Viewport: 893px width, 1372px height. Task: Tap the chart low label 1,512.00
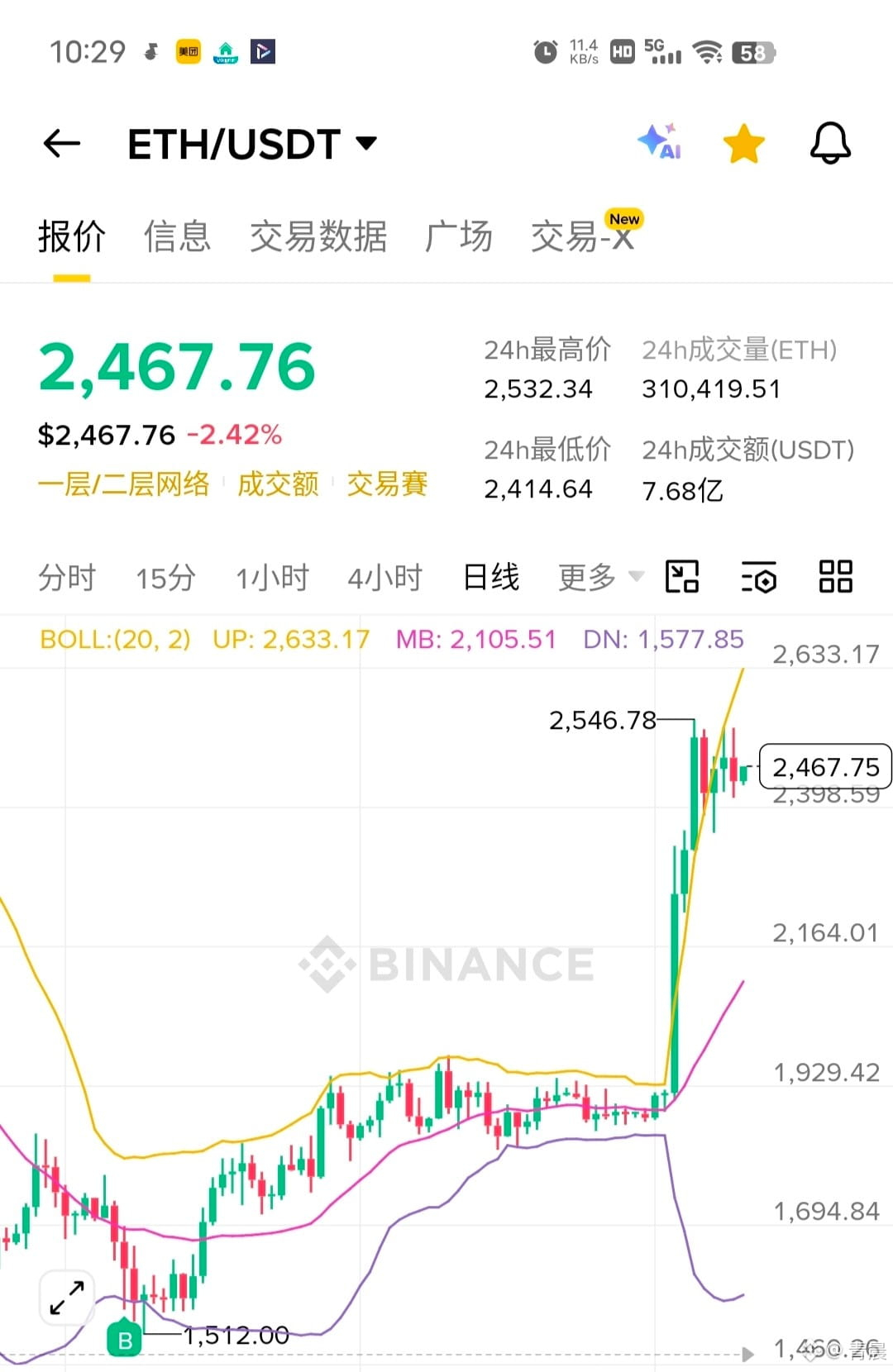coord(236,1335)
